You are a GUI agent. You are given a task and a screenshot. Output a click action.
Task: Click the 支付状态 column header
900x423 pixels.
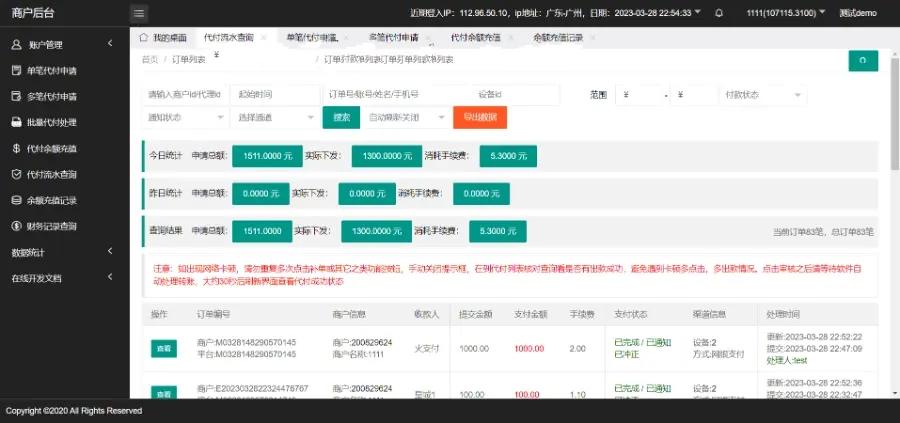[x=631, y=315]
